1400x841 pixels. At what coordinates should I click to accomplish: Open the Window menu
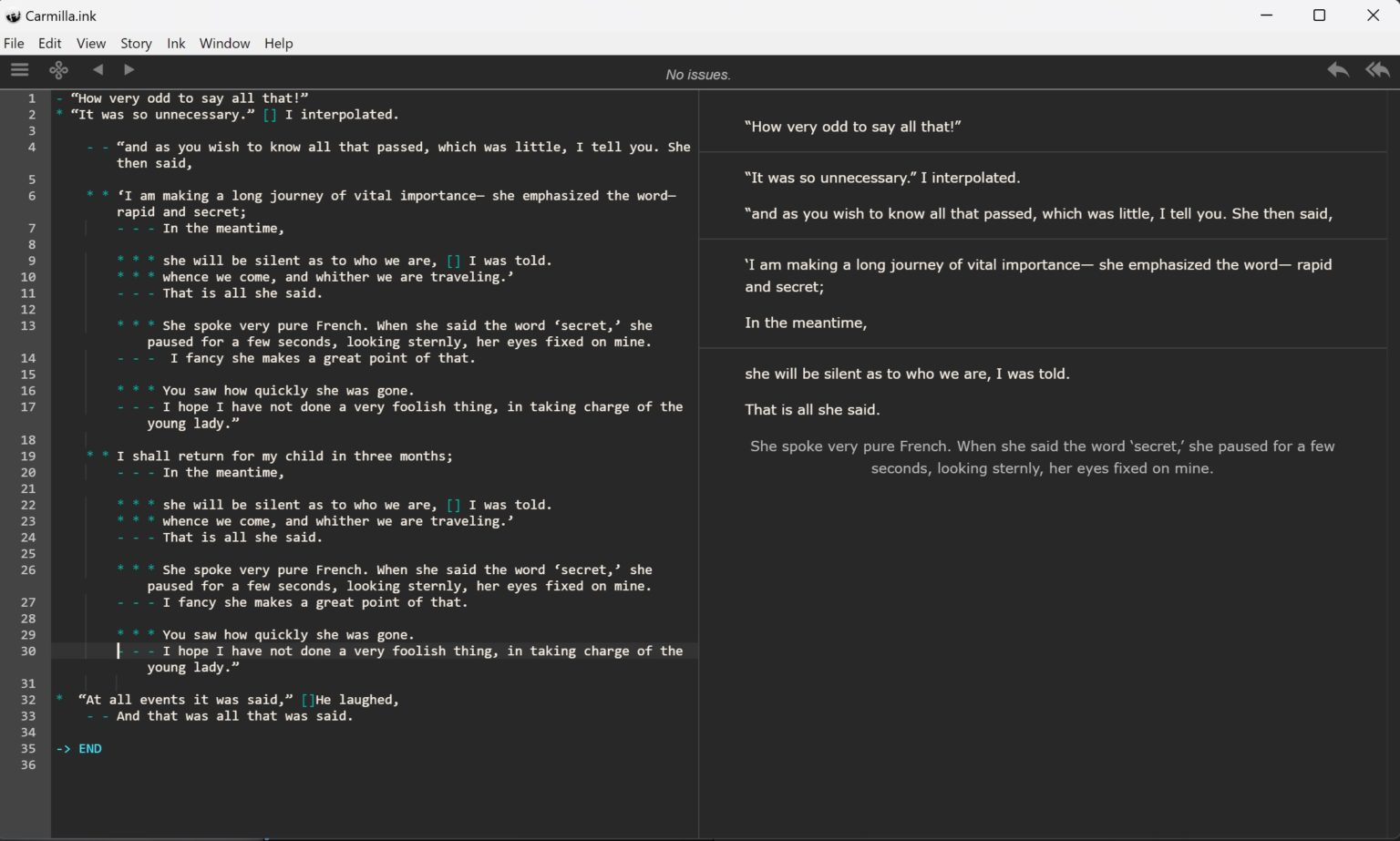[224, 44]
